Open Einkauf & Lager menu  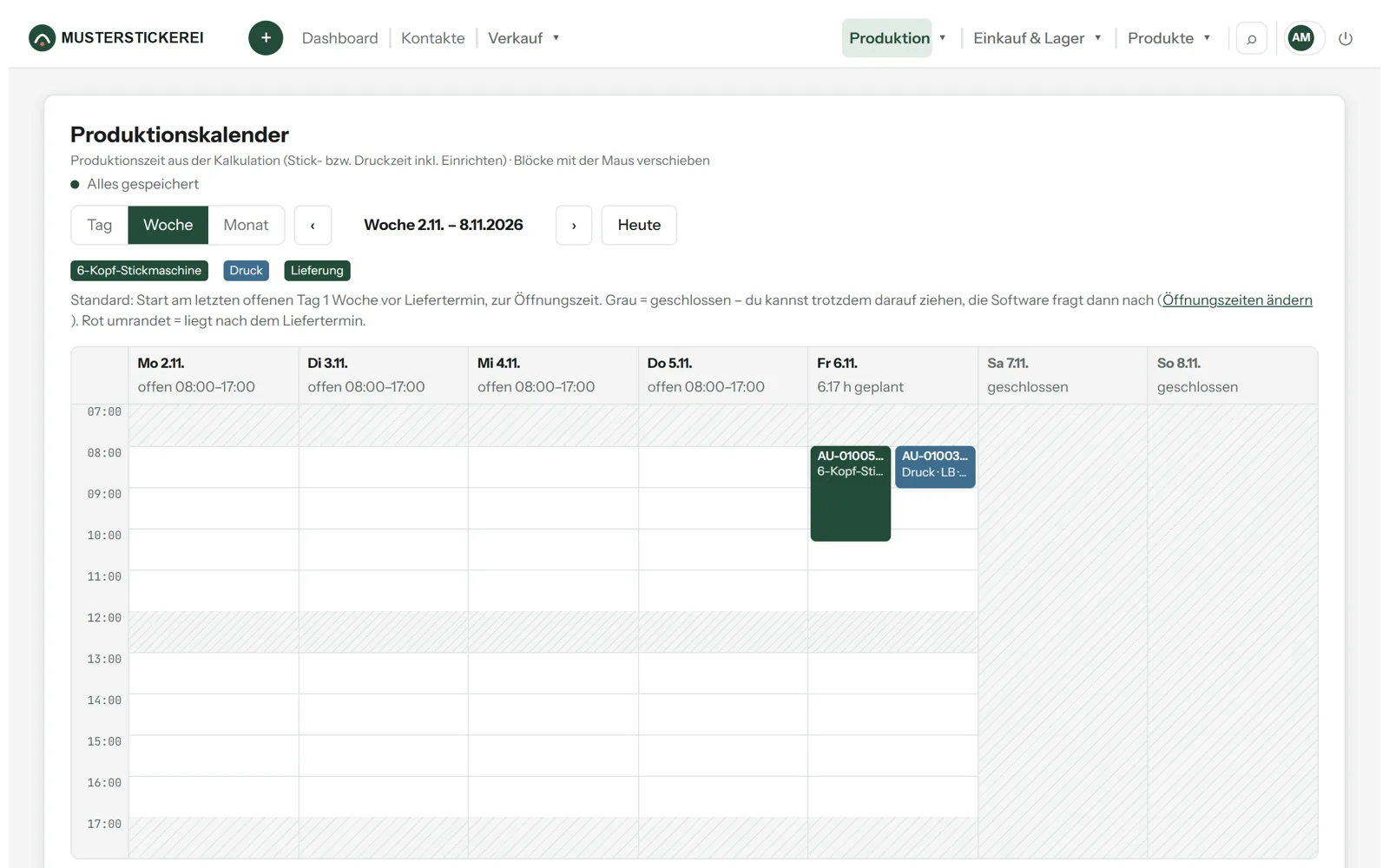pos(1029,38)
